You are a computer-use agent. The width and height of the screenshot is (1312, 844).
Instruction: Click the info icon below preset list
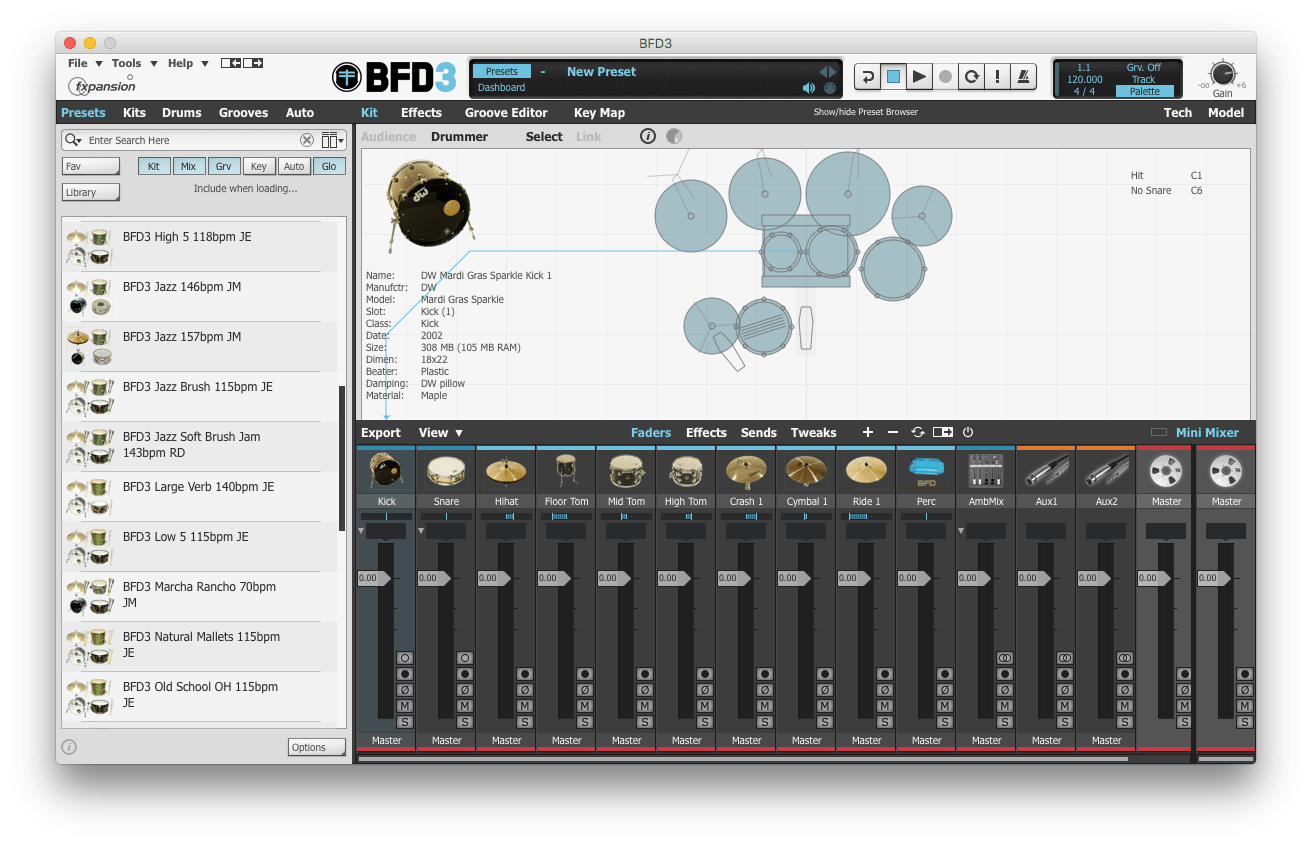coord(69,746)
